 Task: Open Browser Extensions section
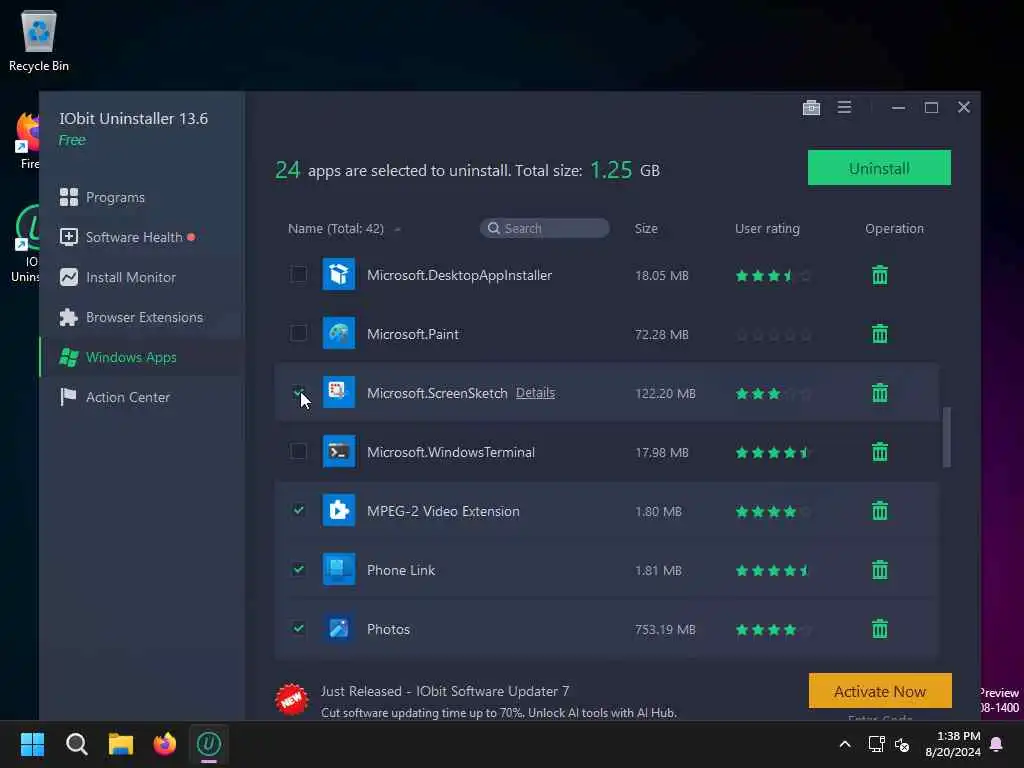(x=131, y=317)
